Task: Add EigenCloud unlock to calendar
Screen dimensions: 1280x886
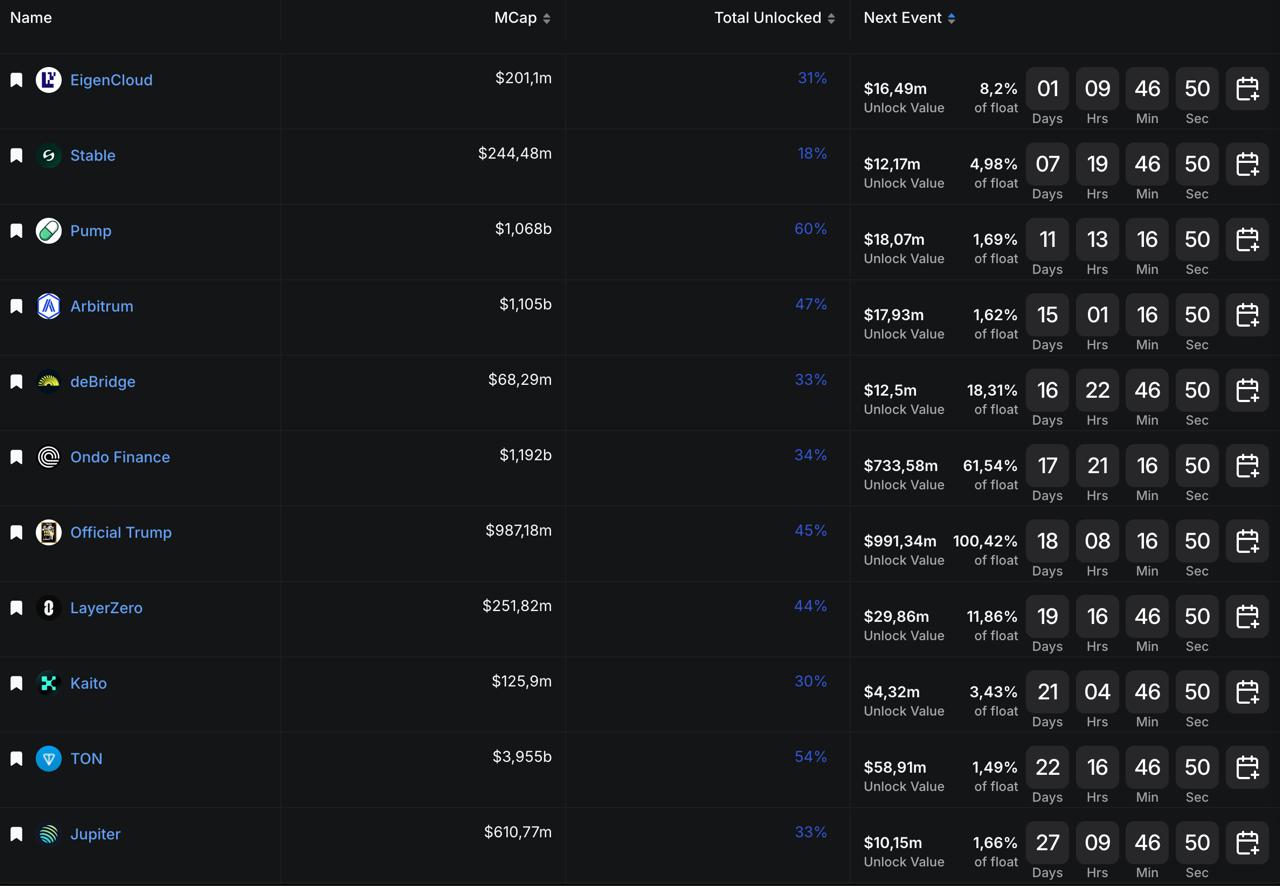Action: [x=1247, y=89]
